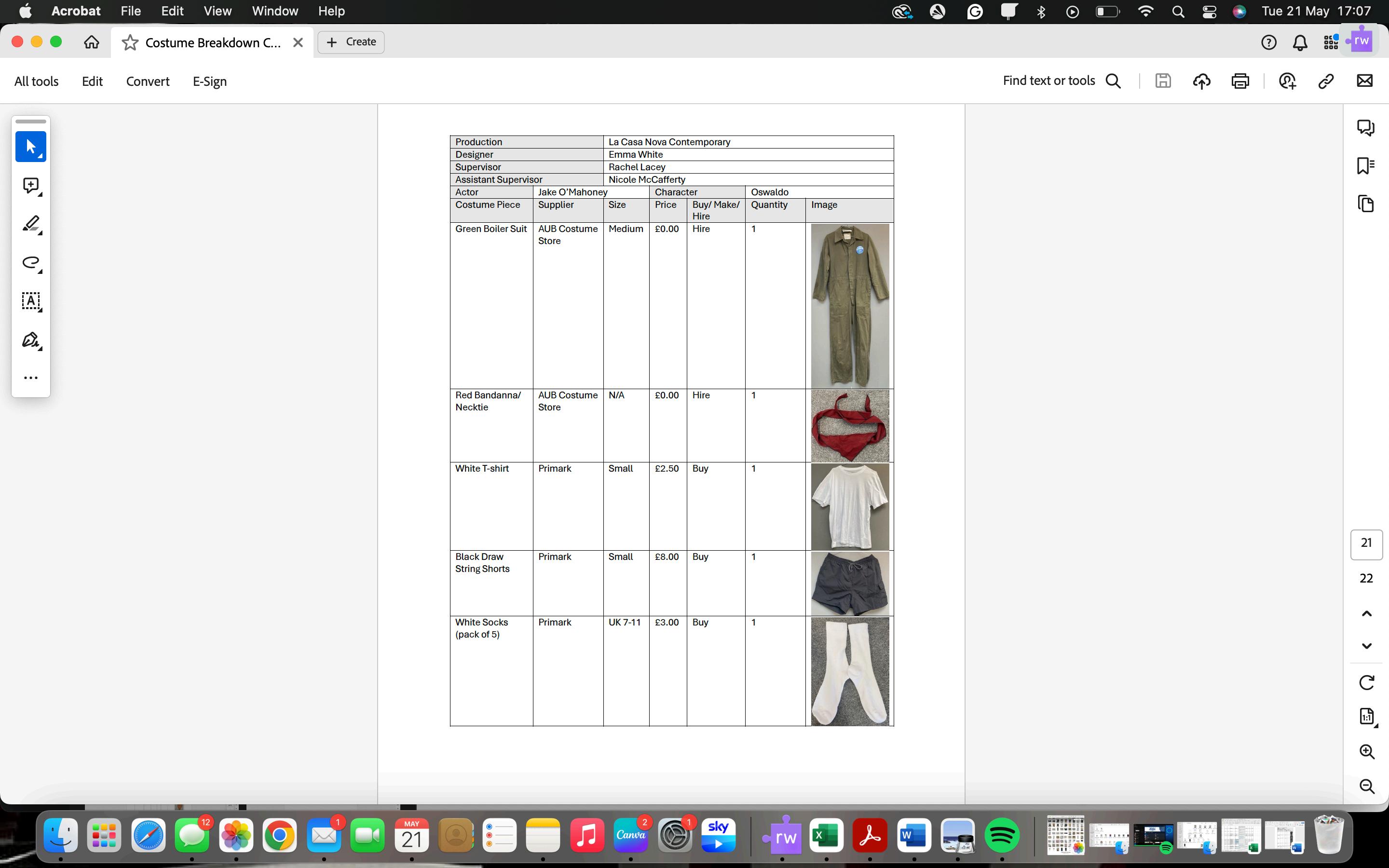
Task: Select the text box tool
Action: 30,301
